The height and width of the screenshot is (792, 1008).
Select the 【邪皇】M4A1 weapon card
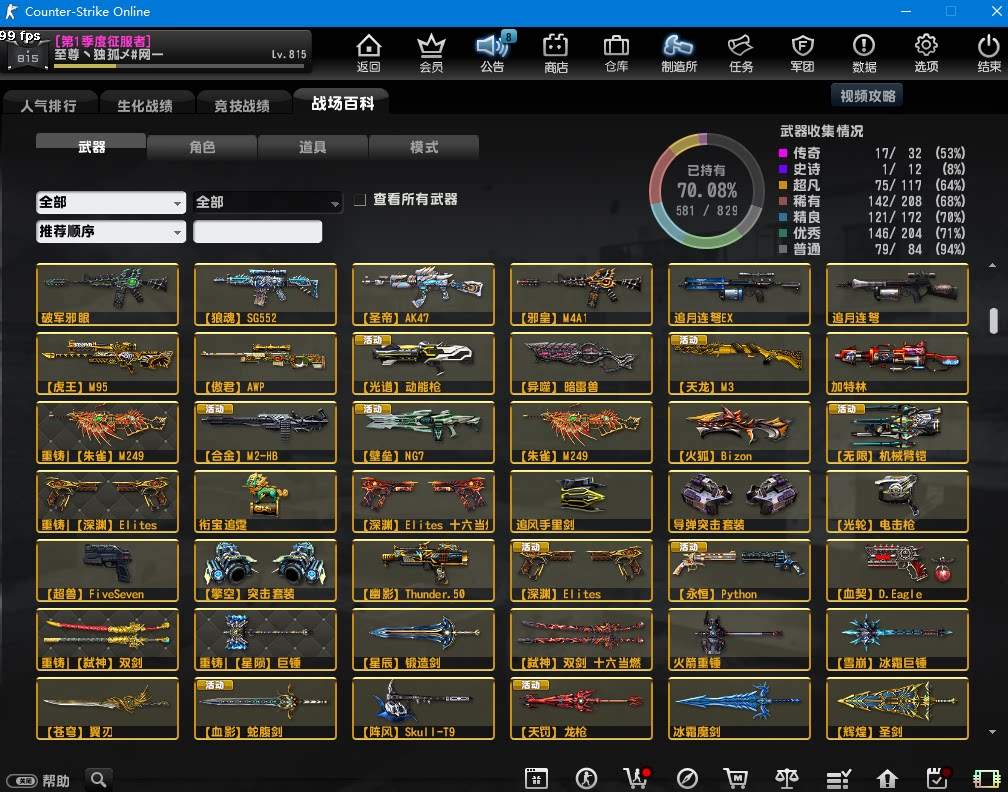point(581,294)
